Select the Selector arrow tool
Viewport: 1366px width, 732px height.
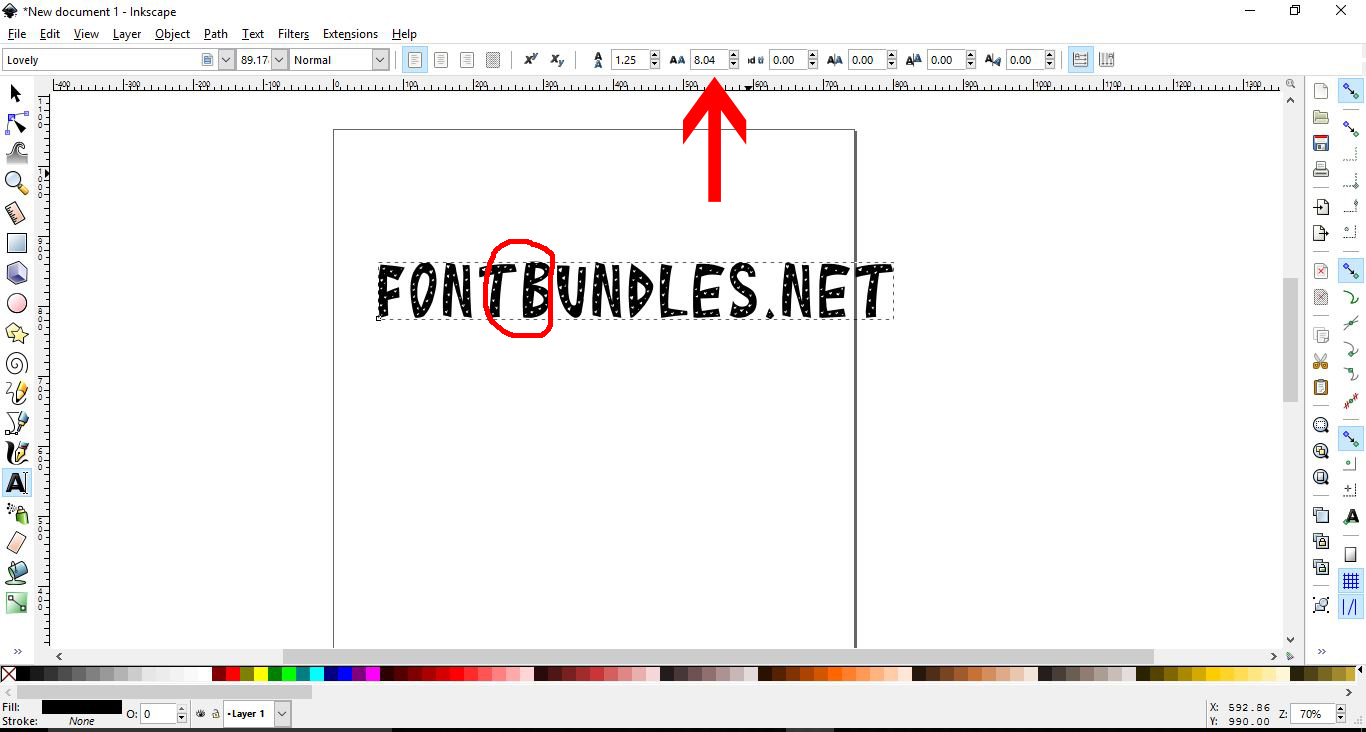(x=16, y=93)
